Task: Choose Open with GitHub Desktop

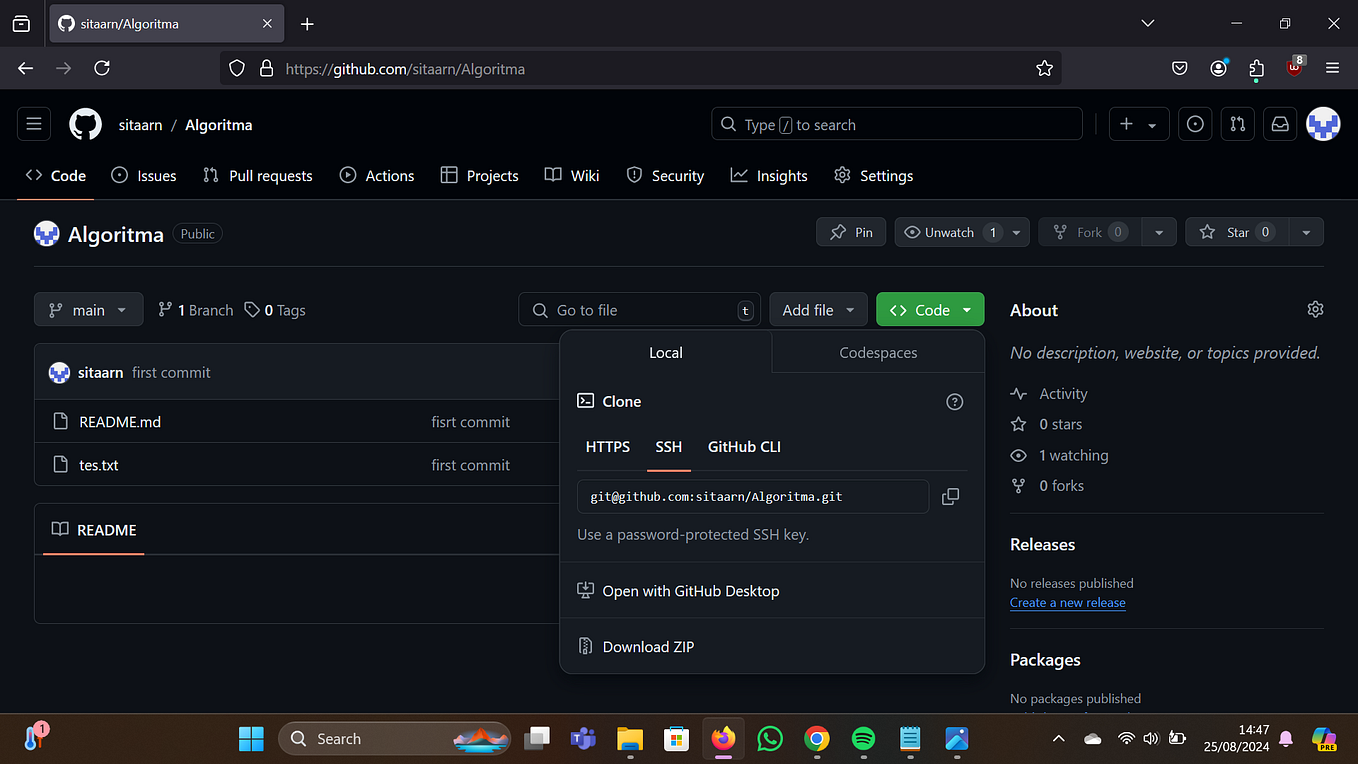Action: [690, 590]
